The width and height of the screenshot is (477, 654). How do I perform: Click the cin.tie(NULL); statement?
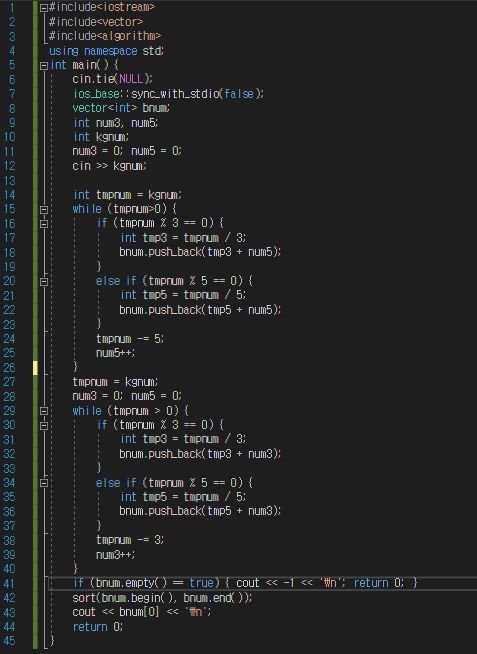click(113, 79)
